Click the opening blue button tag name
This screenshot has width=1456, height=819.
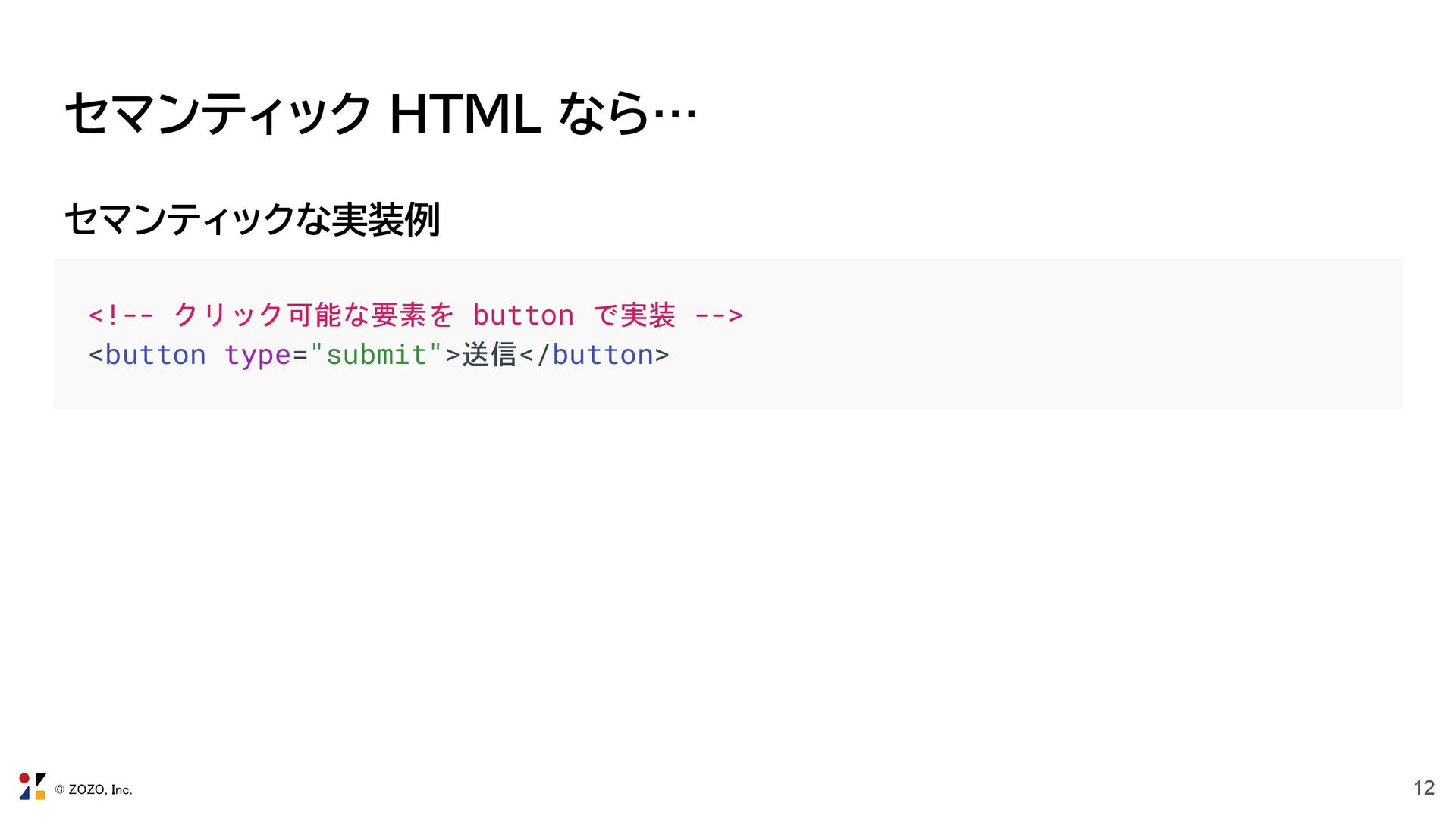point(155,355)
